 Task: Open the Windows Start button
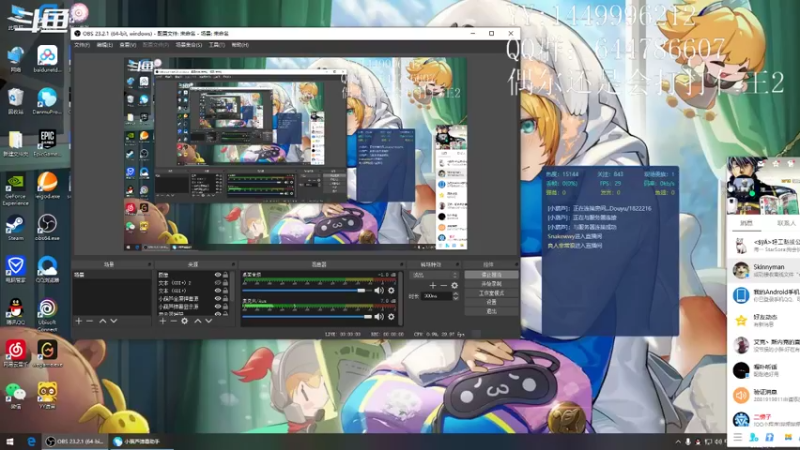point(10,442)
